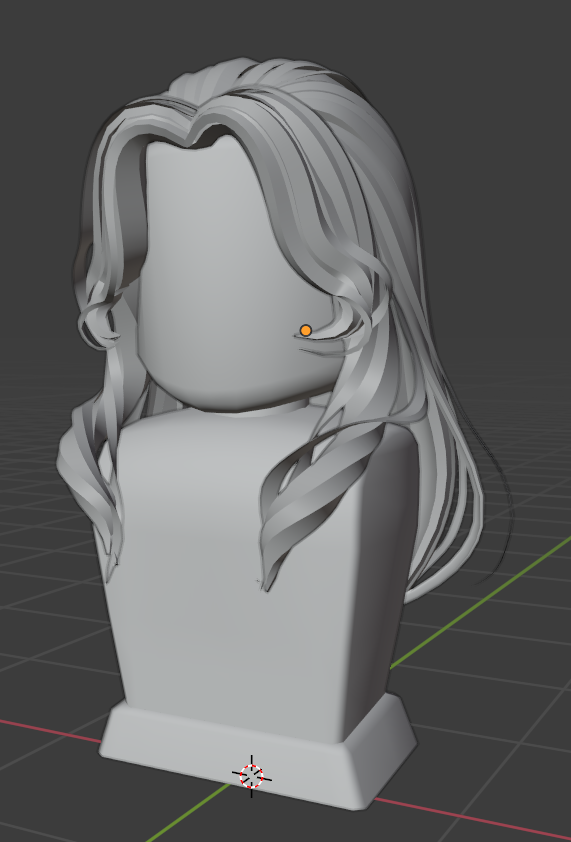Click the red-white 3D cursor crosshair

pyautogui.click(x=251, y=776)
